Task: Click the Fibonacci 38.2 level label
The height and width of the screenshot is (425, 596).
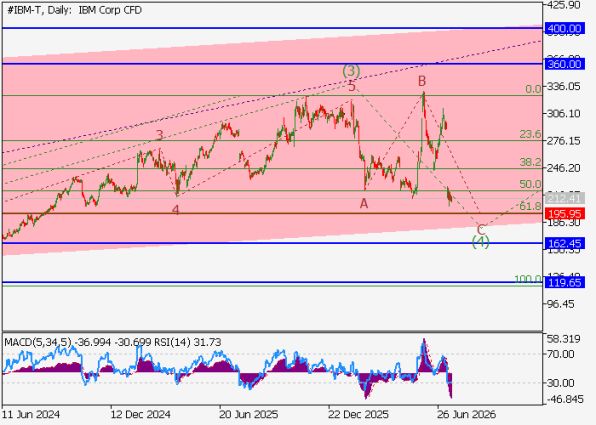Action: click(530, 162)
